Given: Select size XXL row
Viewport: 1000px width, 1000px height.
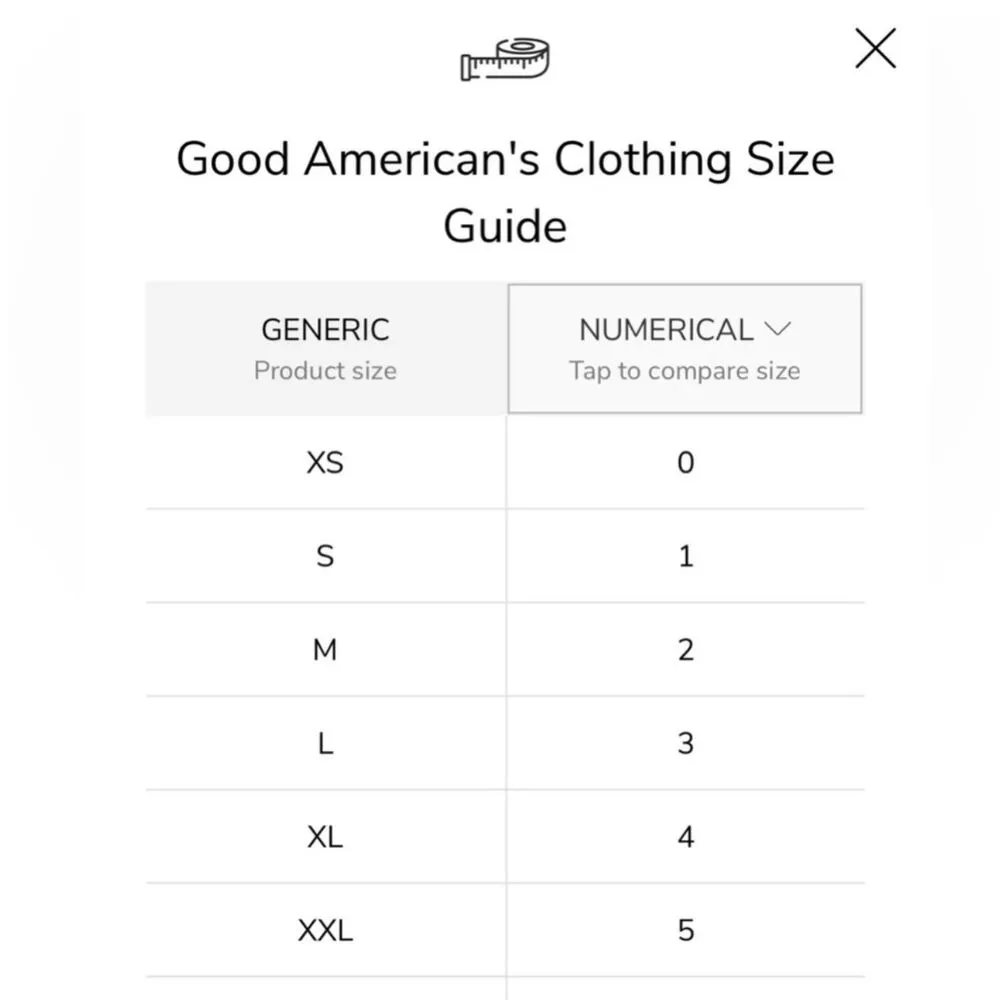Looking at the screenshot, I should pyautogui.click(x=324, y=930).
